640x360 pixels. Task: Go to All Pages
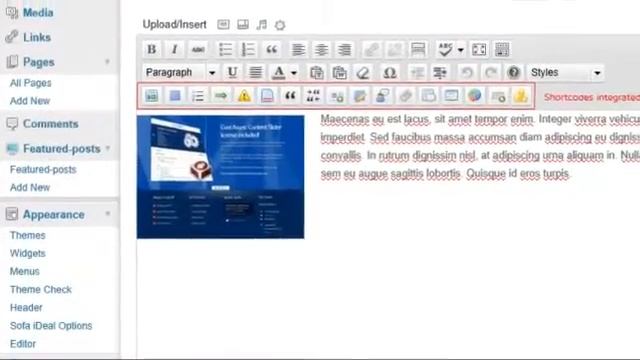click(x=31, y=83)
